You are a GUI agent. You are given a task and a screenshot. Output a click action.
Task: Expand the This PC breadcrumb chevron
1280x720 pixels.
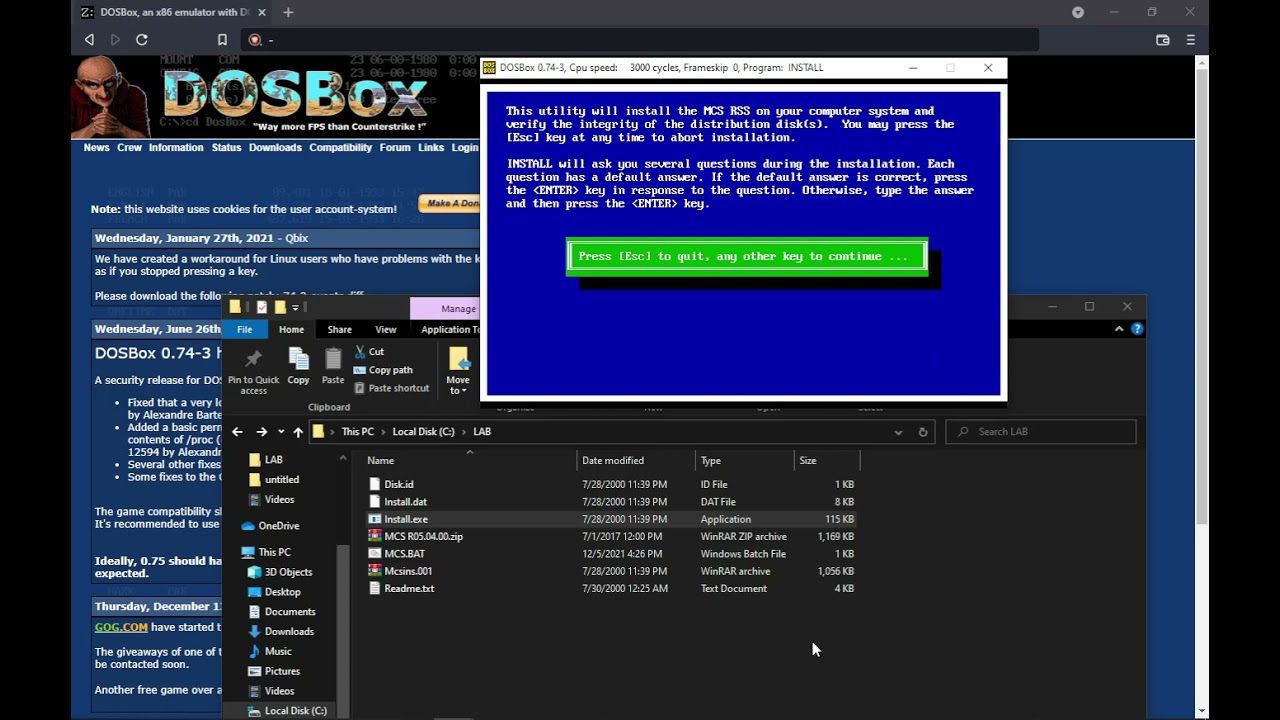click(x=384, y=432)
